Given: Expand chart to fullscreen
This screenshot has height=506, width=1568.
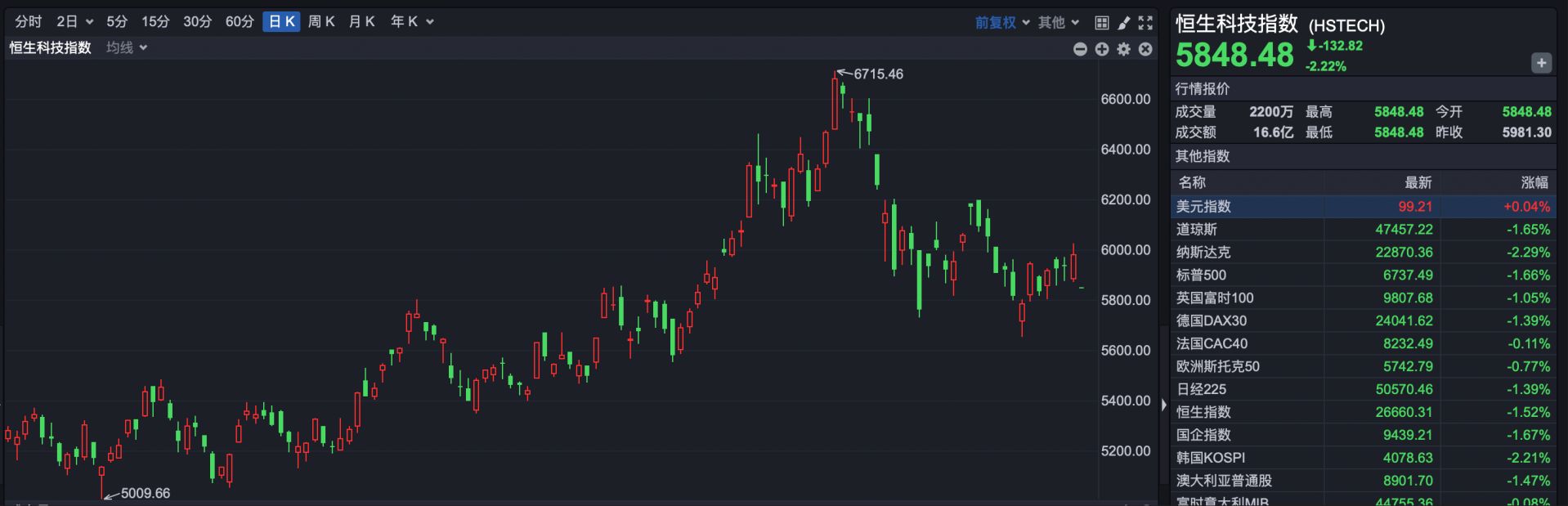Looking at the screenshot, I should click(x=1145, y=23).
